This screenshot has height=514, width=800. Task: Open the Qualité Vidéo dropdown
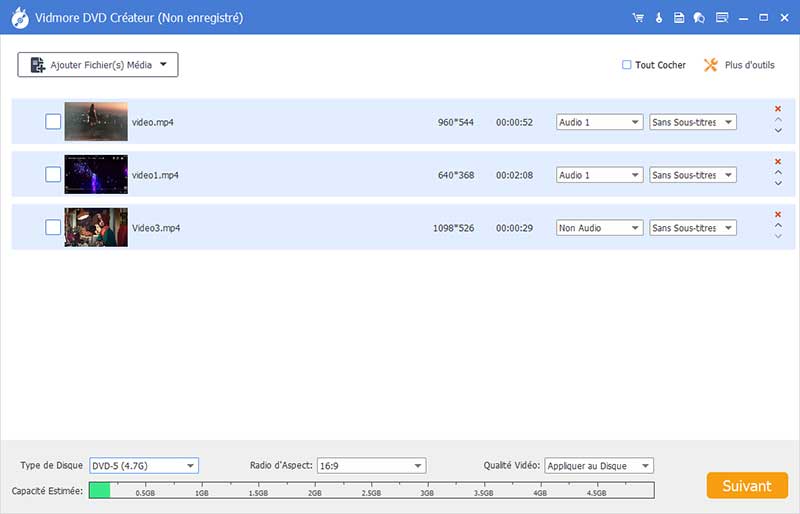pyautogui.click(x=599, y=466)
